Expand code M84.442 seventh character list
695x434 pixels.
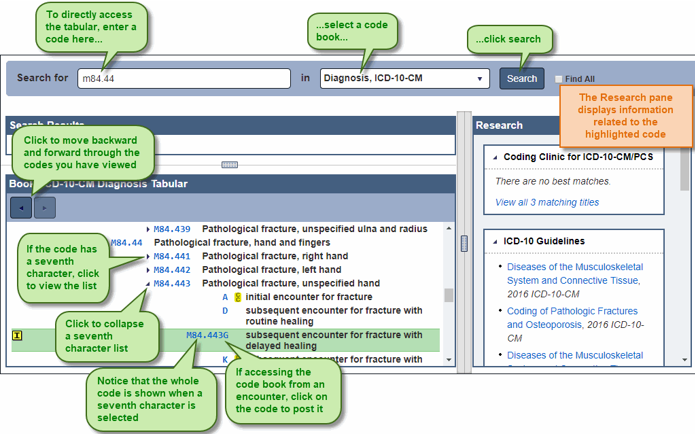tap(148, 270)
